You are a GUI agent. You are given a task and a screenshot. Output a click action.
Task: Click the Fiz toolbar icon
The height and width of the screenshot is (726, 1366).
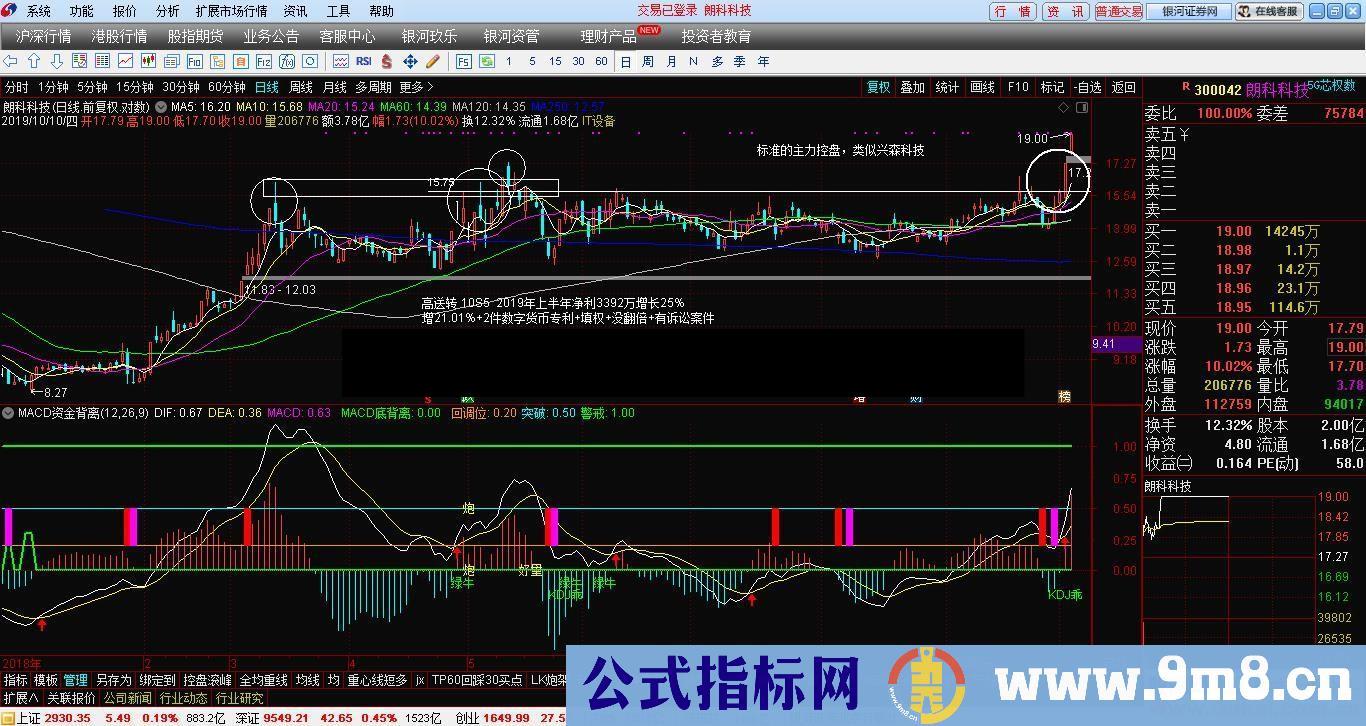click(x=263, y=61)
